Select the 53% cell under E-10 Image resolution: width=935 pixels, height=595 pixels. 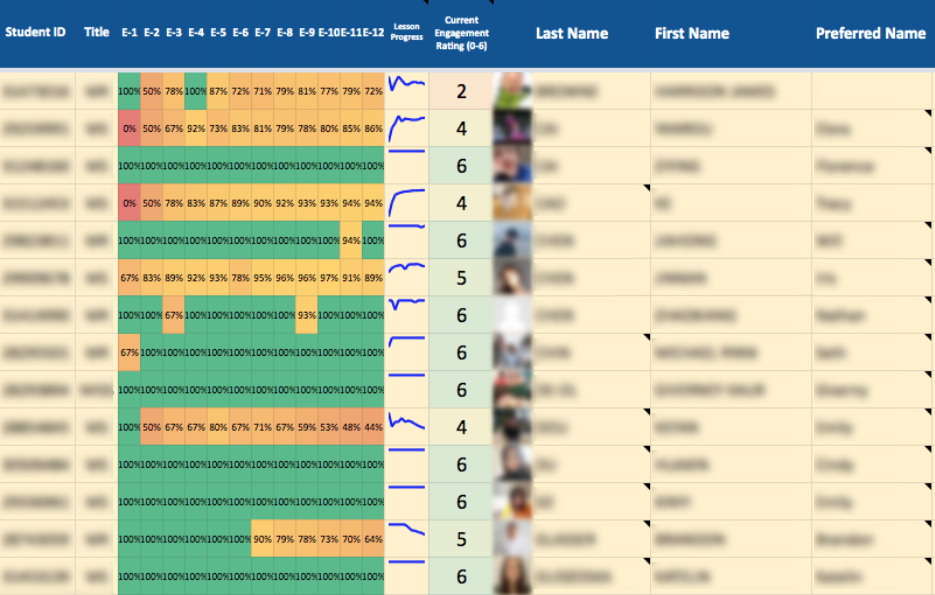329,427
